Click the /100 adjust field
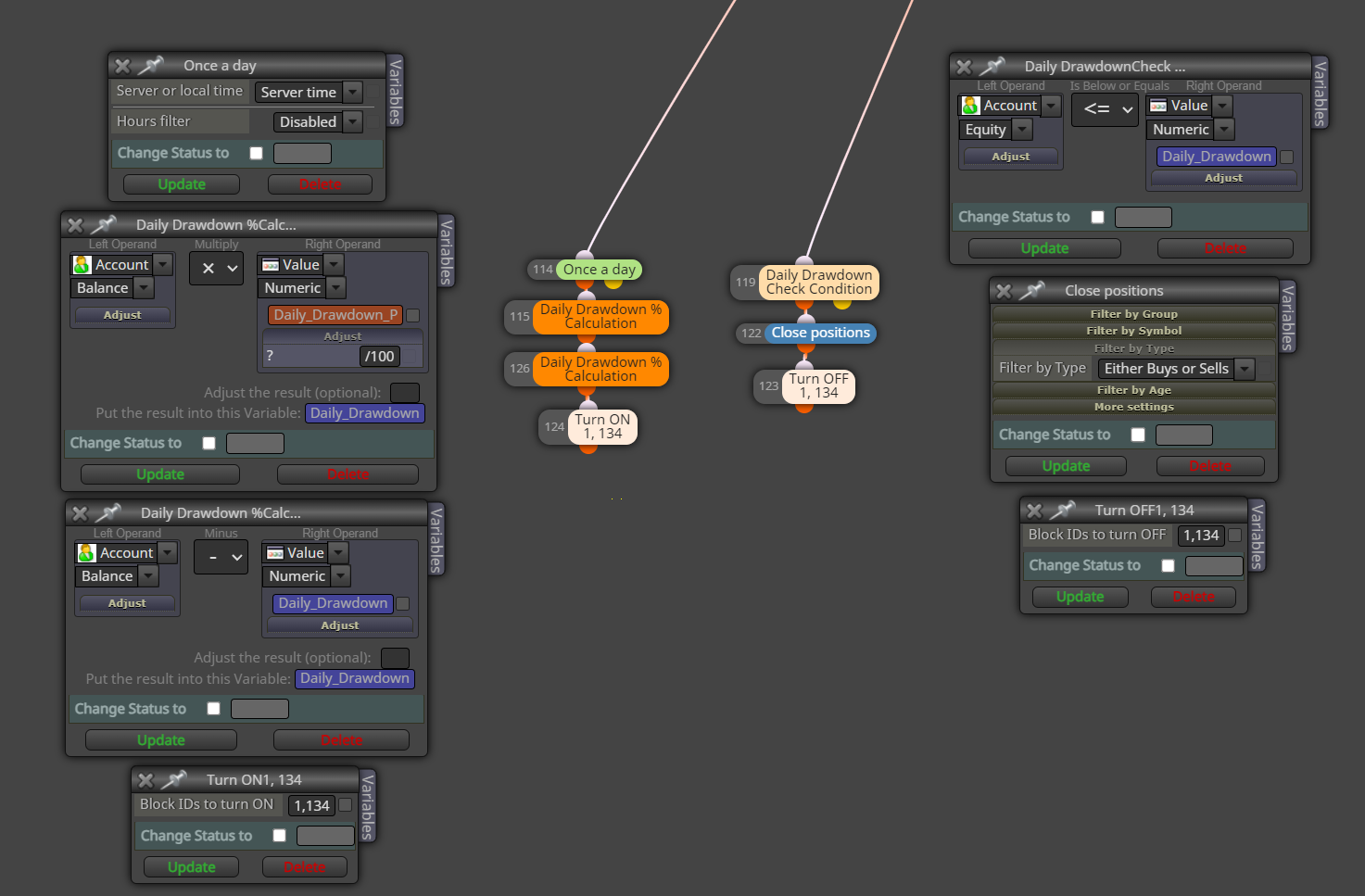This screenshot has width=1365, height=896. 381,356
